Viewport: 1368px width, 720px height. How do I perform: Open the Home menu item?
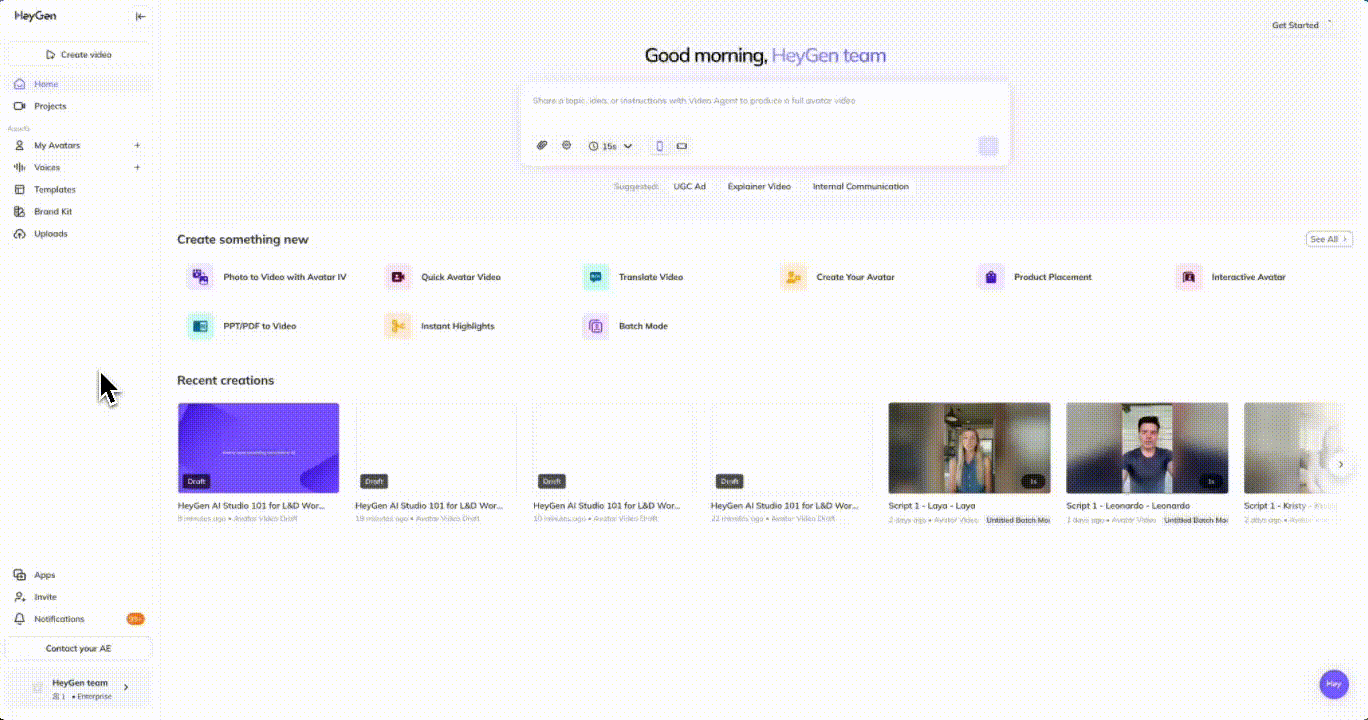[79, 84]
